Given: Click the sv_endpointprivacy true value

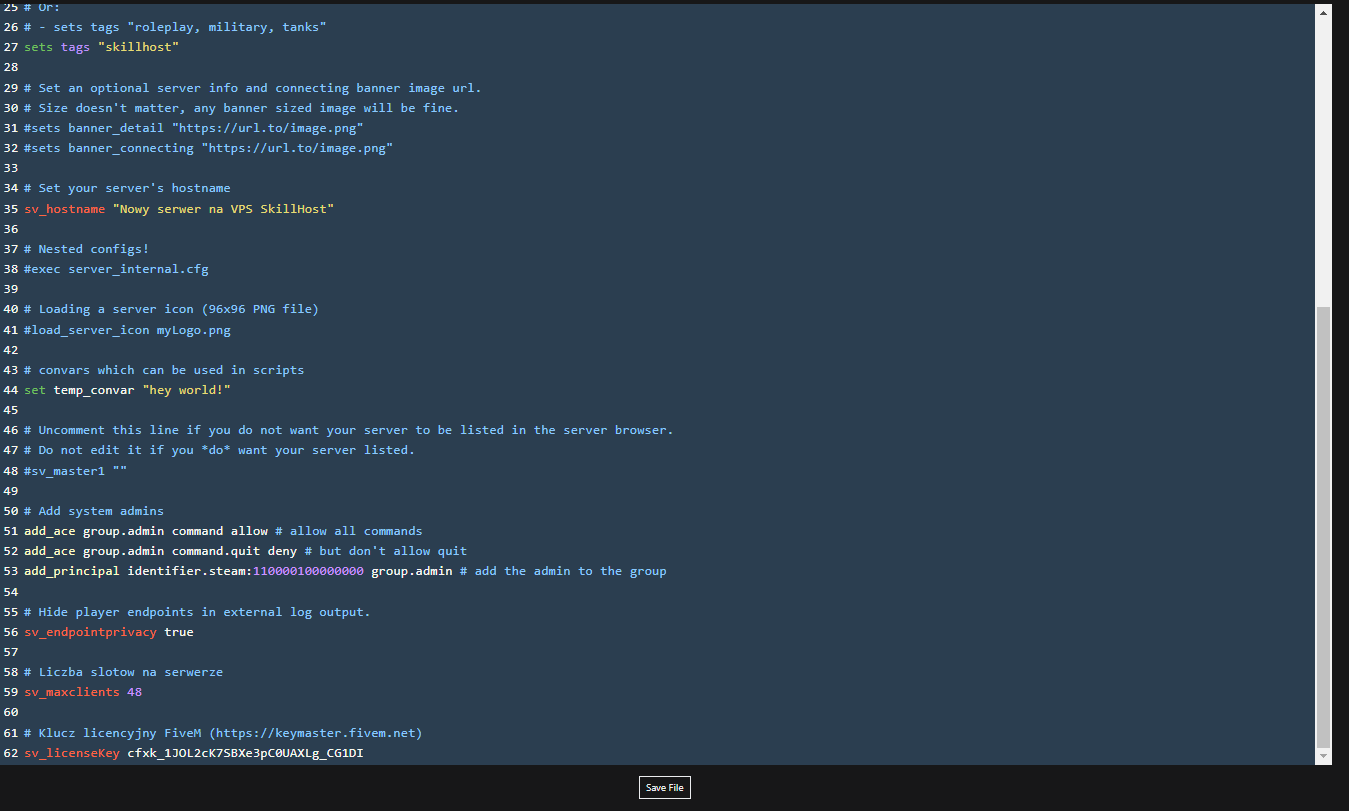Looking at the screenshot, I should [179, 632].
